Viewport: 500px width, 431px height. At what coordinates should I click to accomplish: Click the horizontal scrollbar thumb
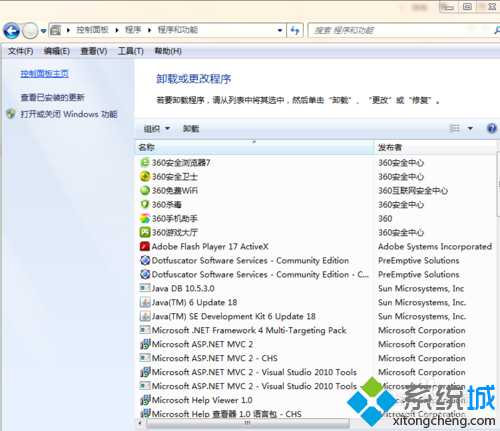coord(248,423)
